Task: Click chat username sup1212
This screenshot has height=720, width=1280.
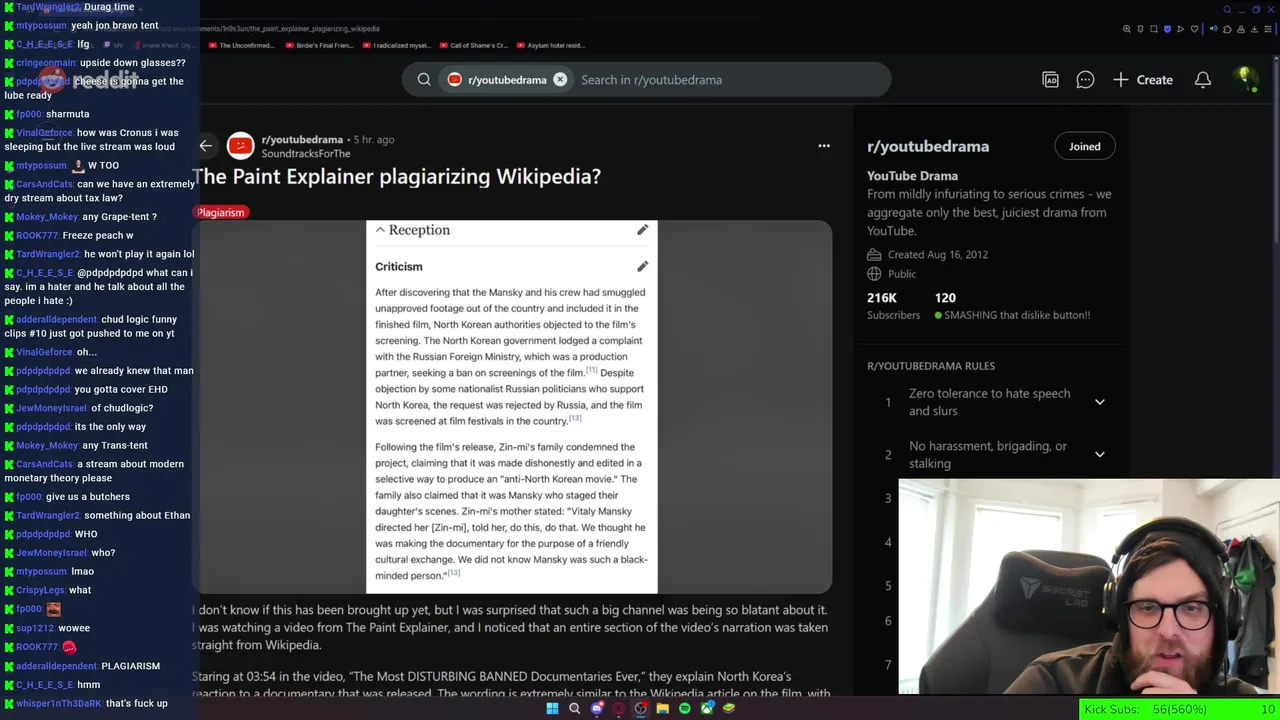Action: point(35,628)
